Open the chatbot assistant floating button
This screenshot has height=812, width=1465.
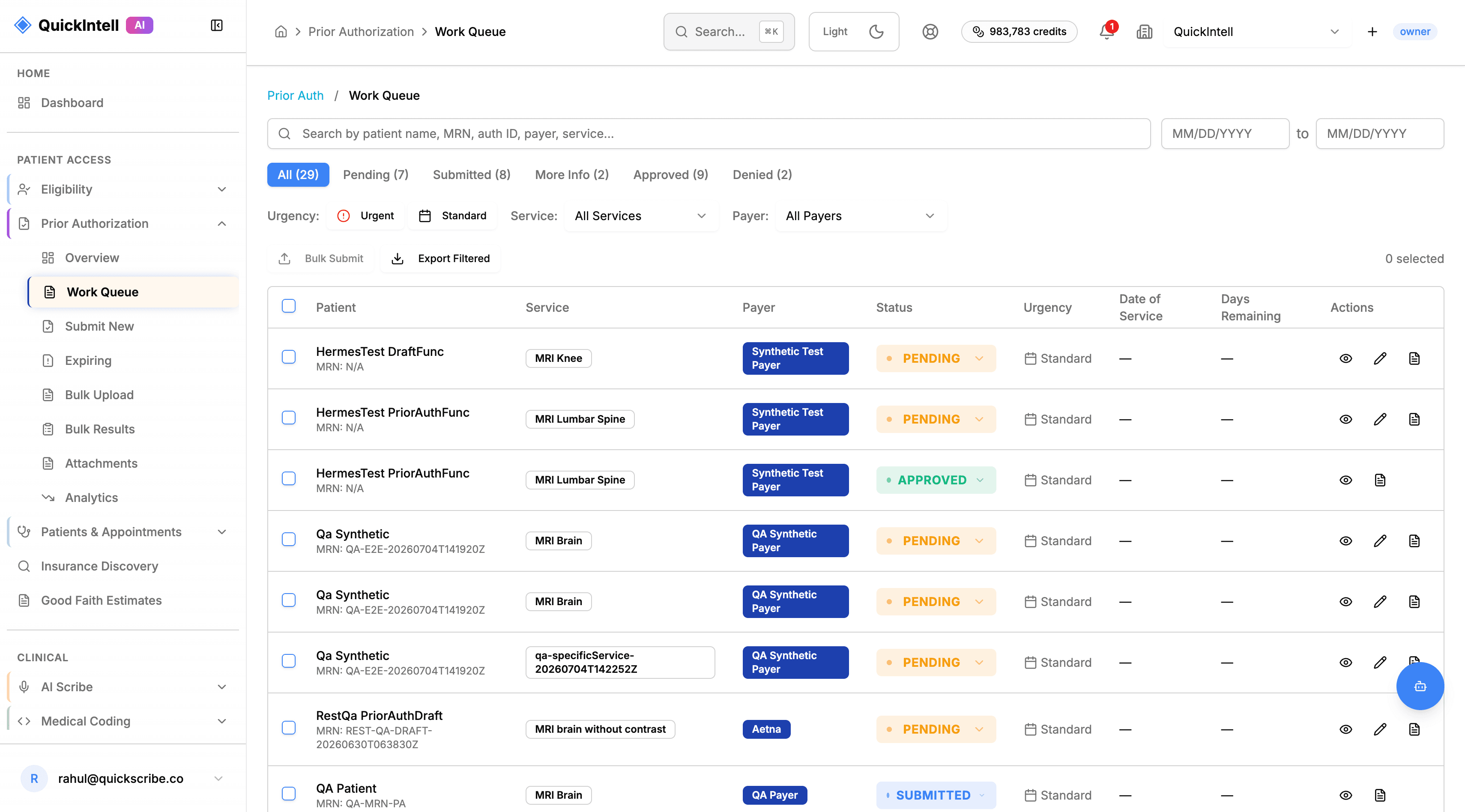click(x=1420, y=687)
